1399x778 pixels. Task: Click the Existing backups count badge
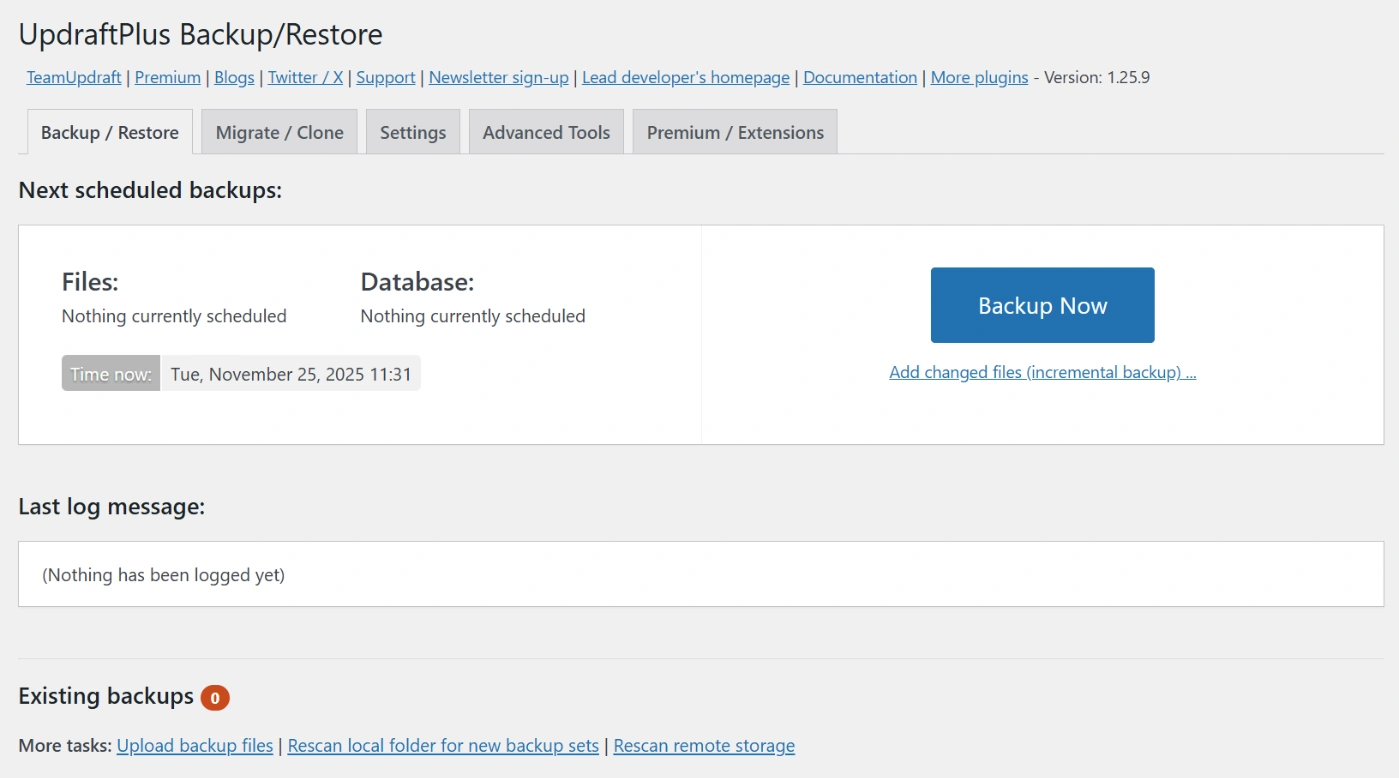215,697
